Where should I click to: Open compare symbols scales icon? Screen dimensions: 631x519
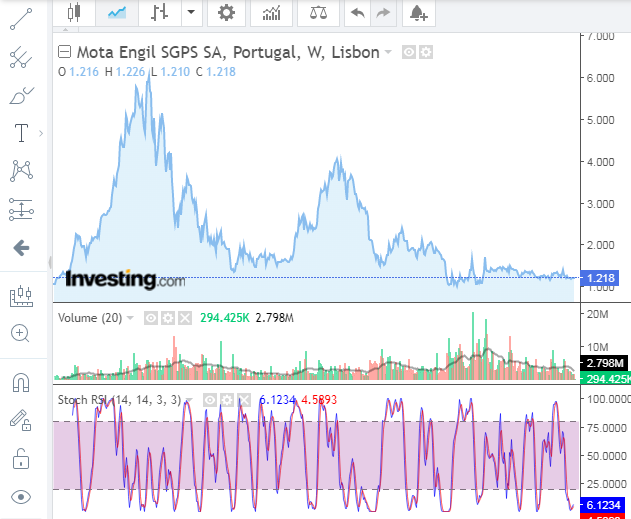pos(318,12)
